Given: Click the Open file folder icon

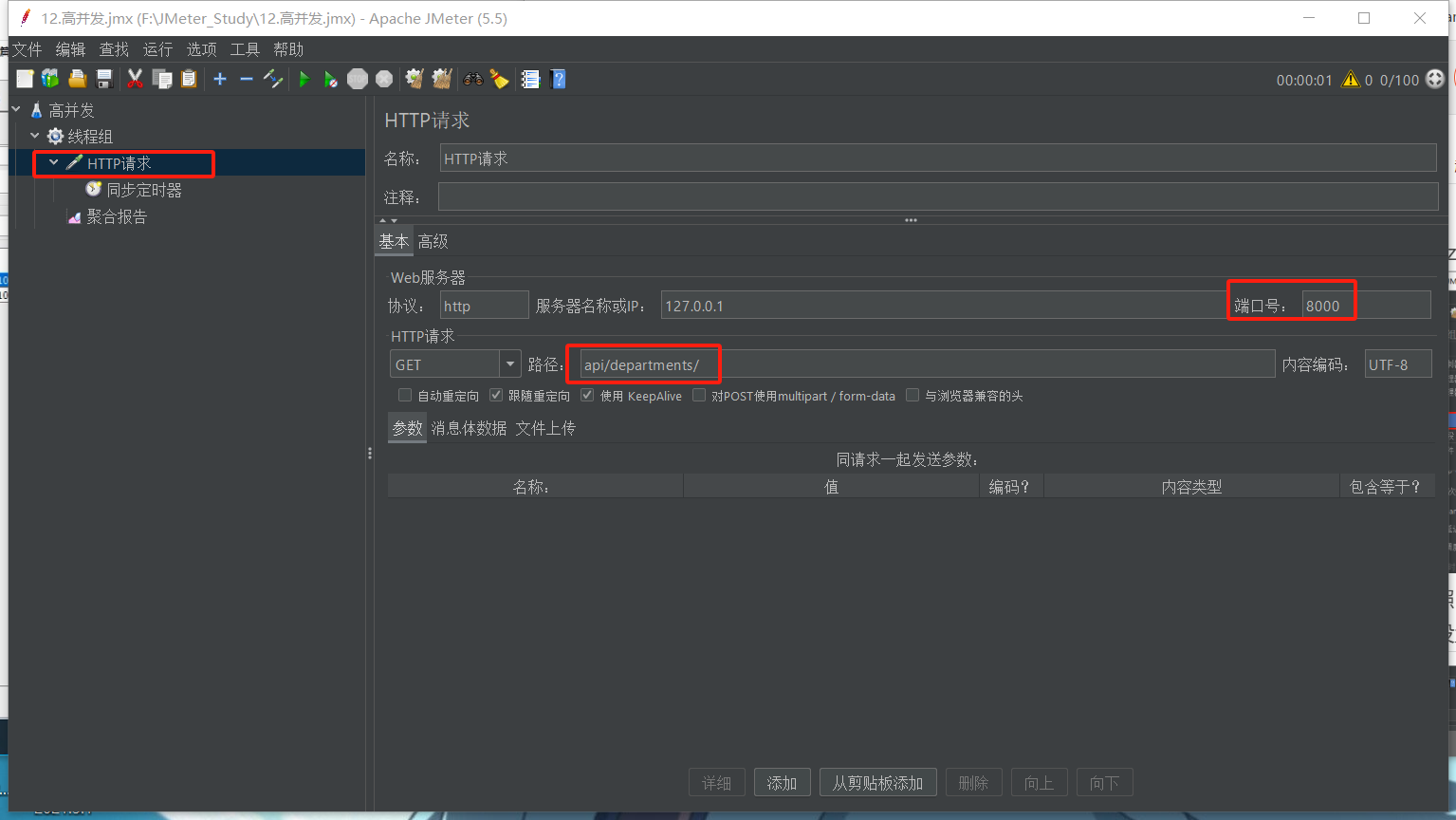Looking at the screenshot, I should tap(77, 79).
